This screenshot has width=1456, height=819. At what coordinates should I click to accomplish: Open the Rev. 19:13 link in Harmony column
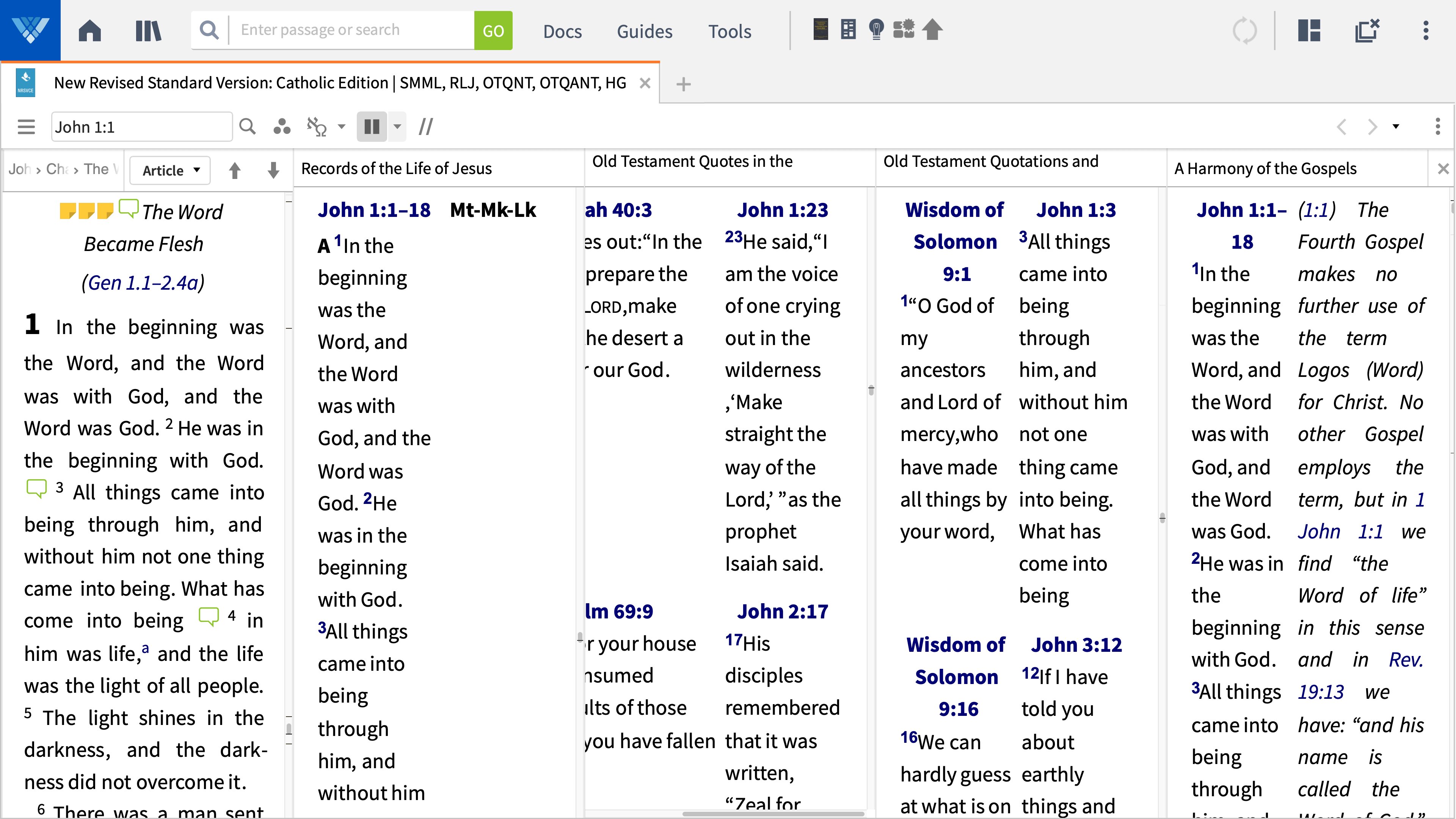click(x=1360, y=675)
